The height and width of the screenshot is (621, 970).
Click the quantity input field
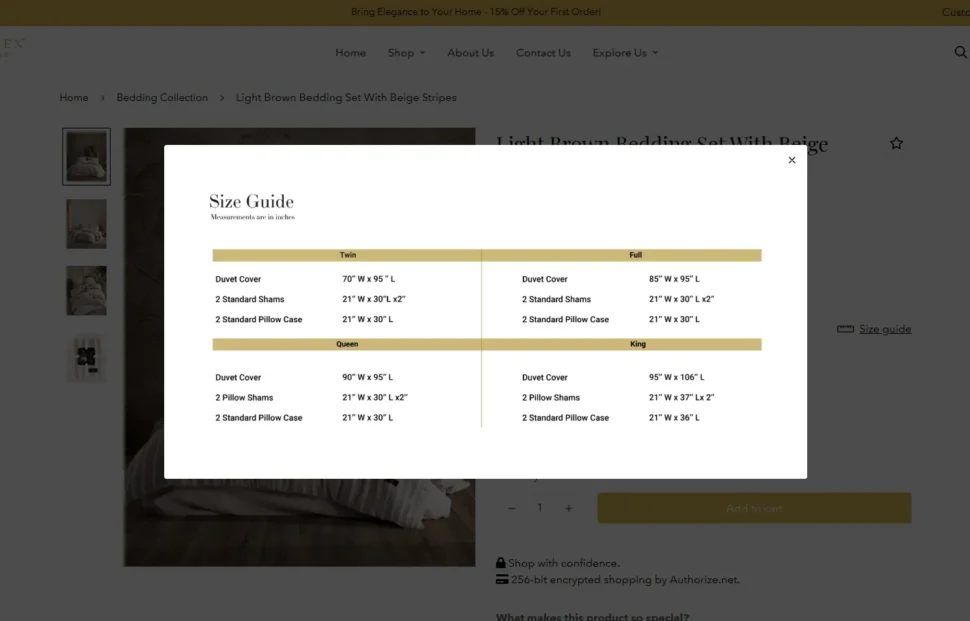tap(540, 508)
